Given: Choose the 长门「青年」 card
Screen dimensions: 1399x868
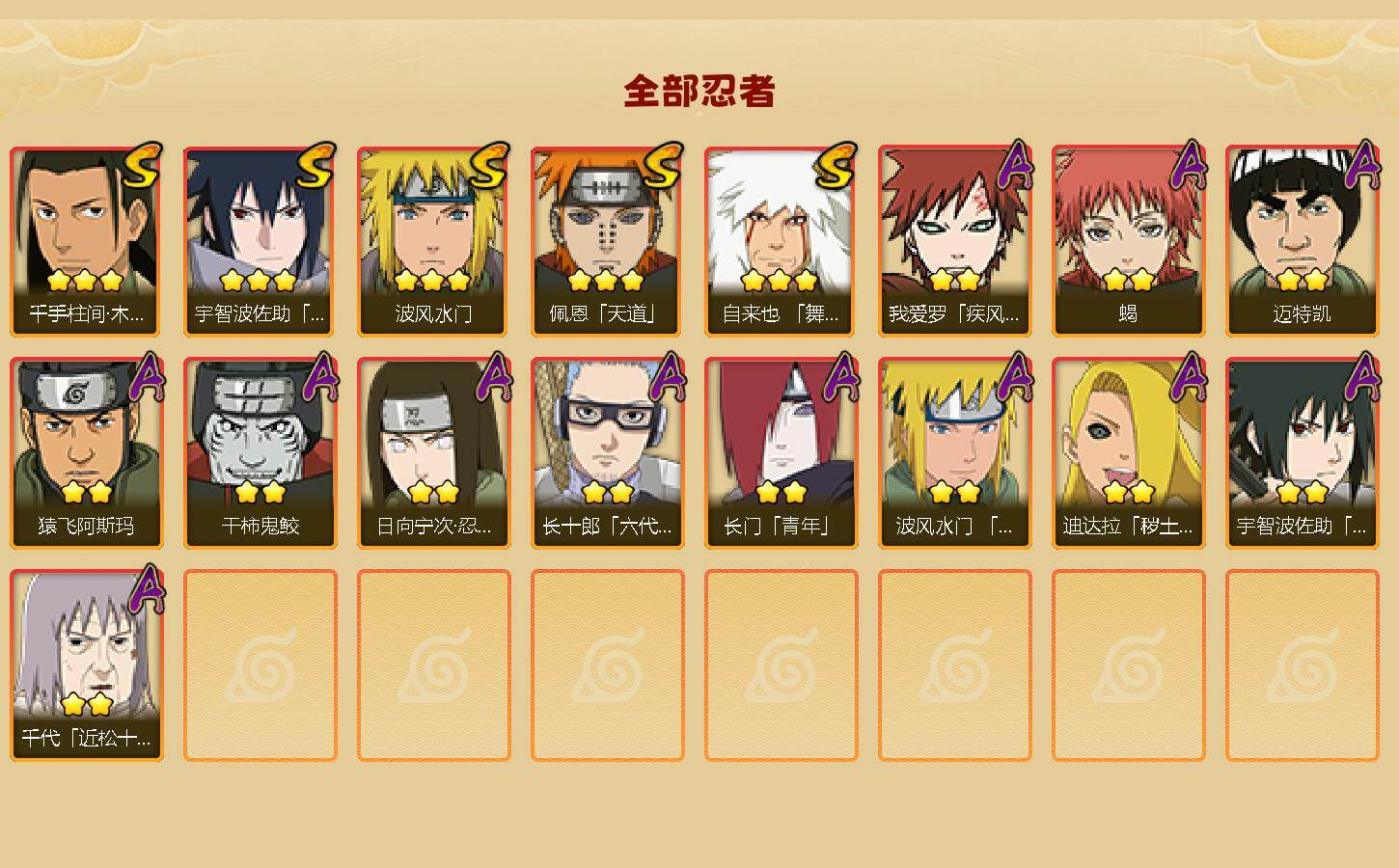Looking at the screenshot, I should pyautogui.click(x=782, y=453).
